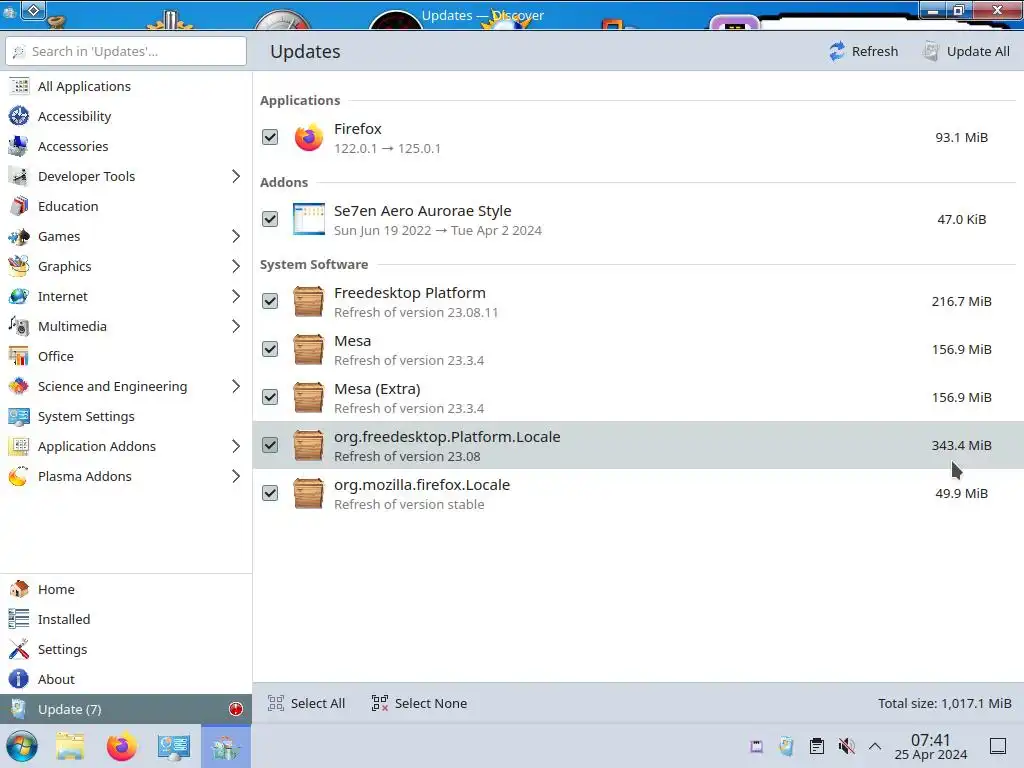The width and height of the screenshot is (1024, 768).
Task: Click the About info icon
Action: click(x=19, y=679)
